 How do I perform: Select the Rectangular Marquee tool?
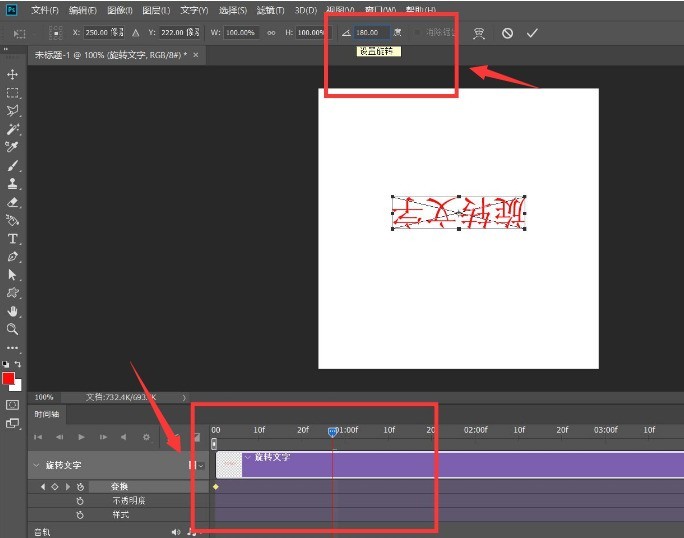click(12, 93)
